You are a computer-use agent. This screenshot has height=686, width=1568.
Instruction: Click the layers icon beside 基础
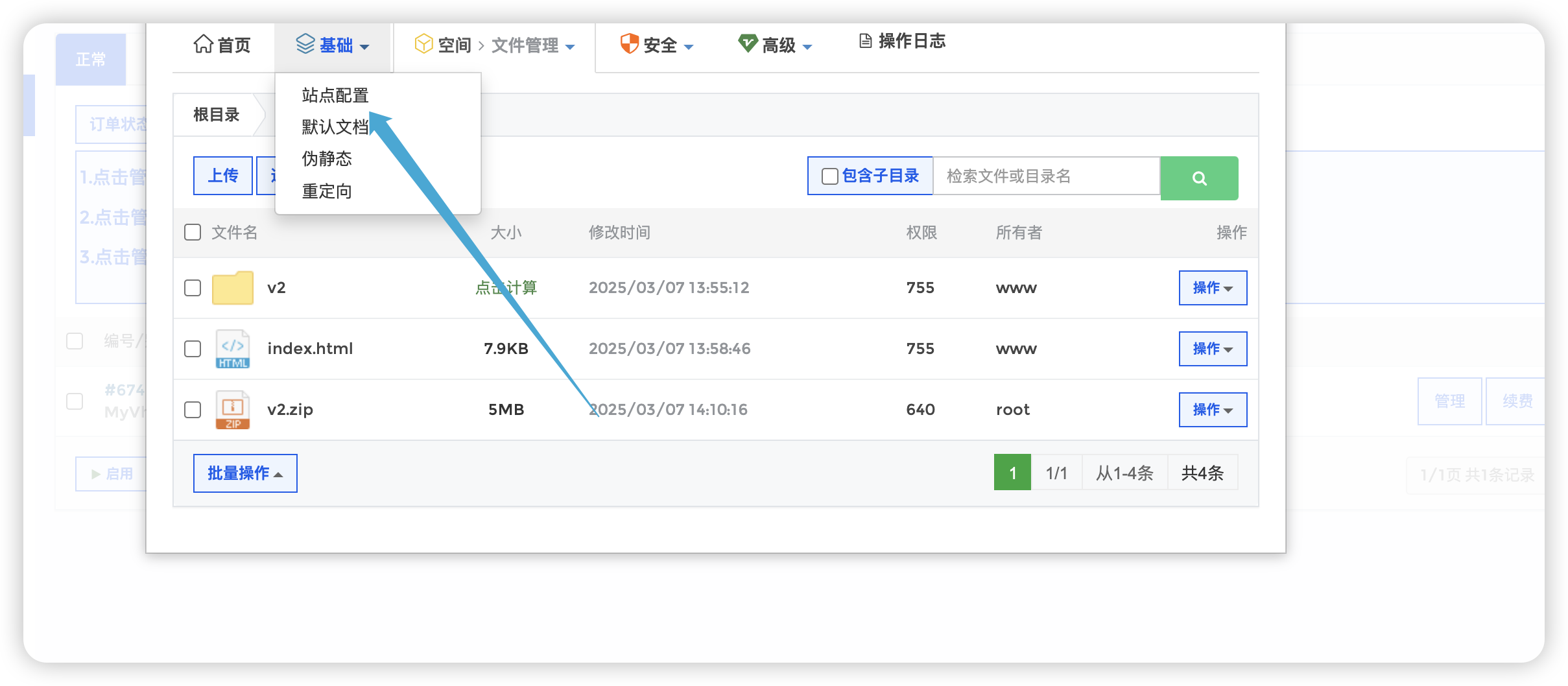(305, 44)
